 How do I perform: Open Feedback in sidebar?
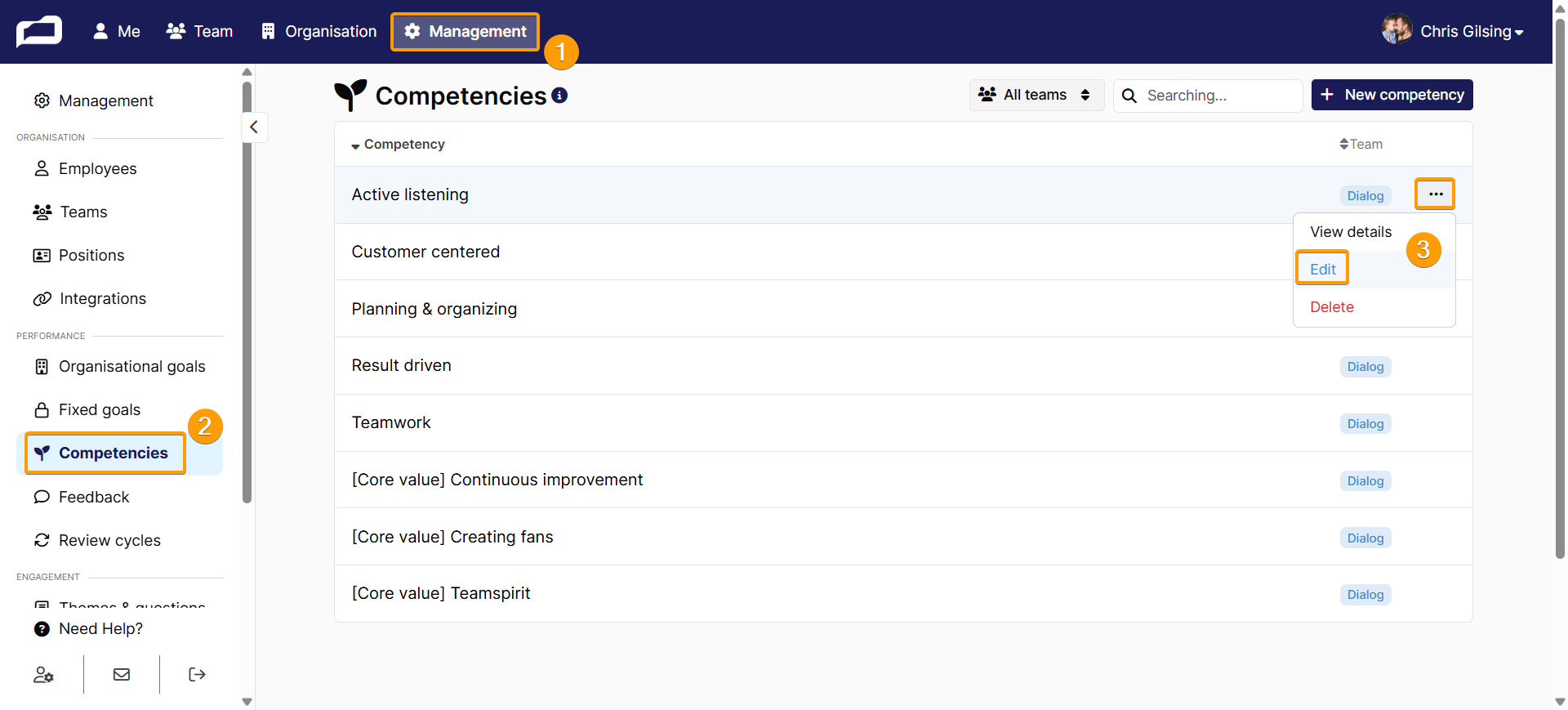pos(82,497)
